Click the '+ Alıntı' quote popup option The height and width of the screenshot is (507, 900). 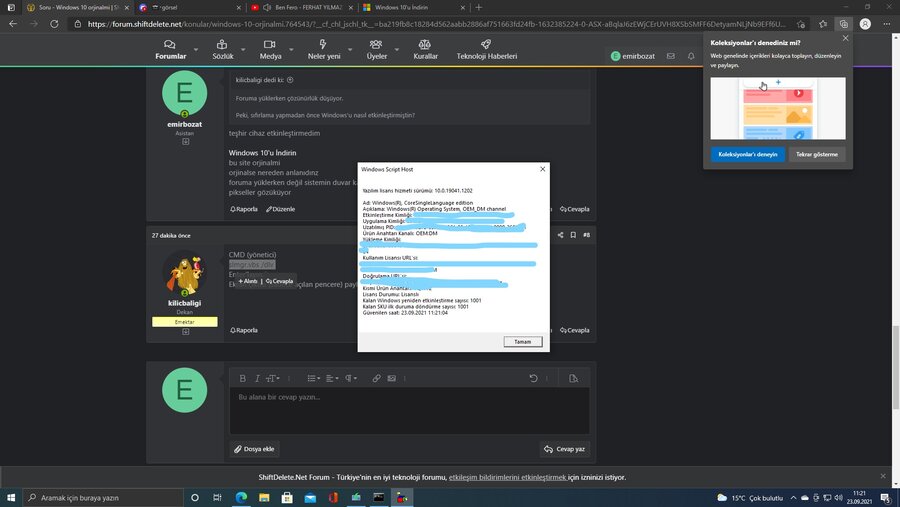pos(248,281)
